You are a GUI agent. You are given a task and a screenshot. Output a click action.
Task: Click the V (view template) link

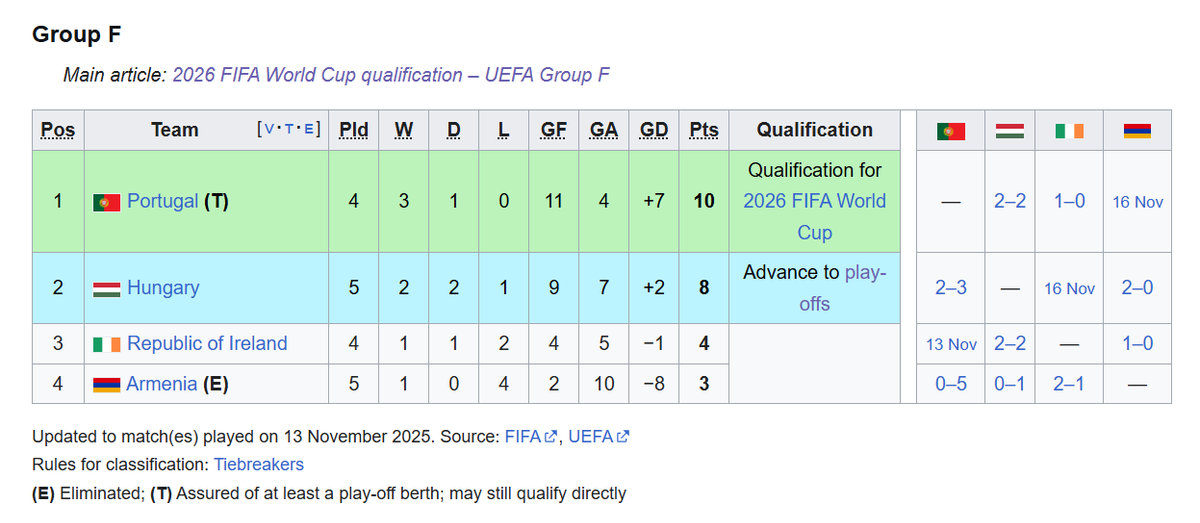coord(268,130)
